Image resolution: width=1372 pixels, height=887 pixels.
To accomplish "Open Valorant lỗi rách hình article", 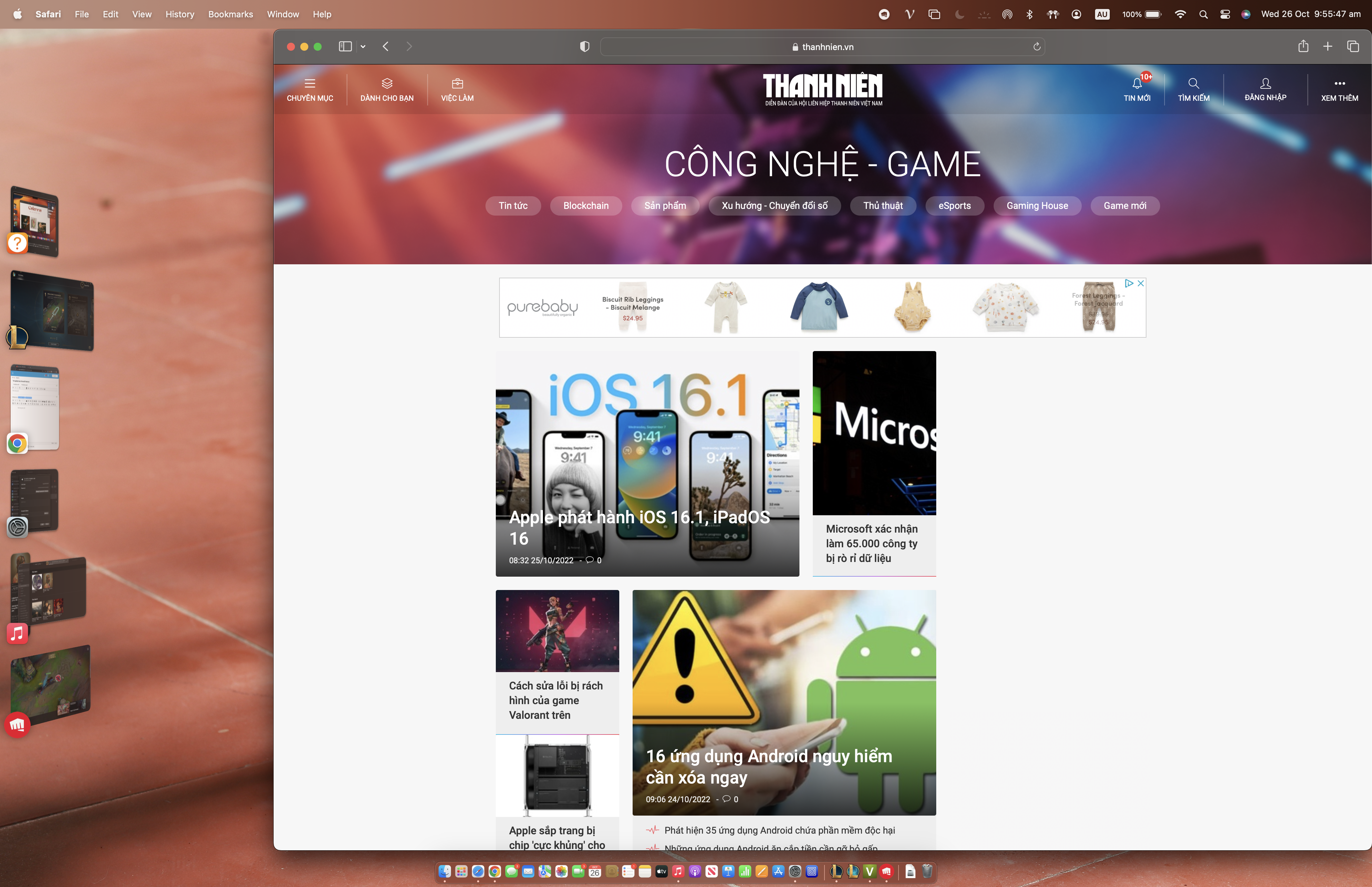I will [x=556, y=700].
